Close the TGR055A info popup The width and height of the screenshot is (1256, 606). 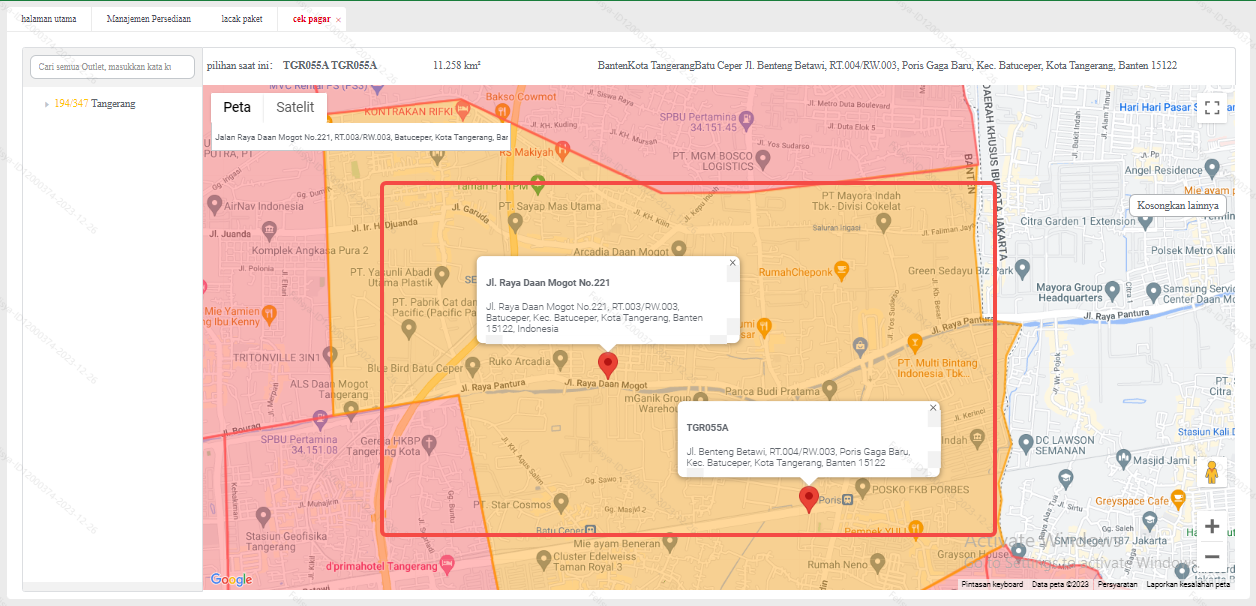tap(933, 407)
